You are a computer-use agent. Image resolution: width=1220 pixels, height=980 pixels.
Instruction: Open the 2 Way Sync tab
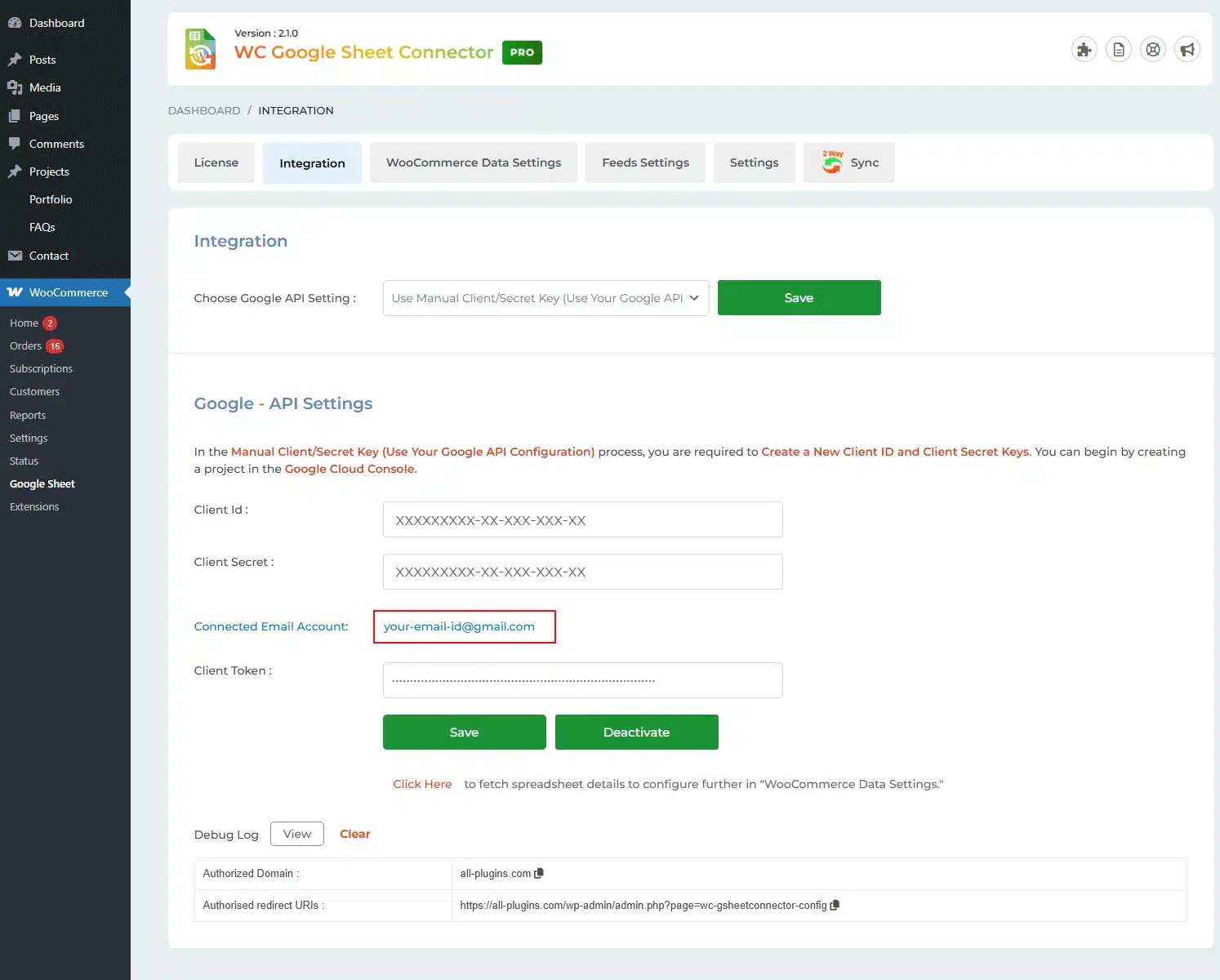click(849, 163)
